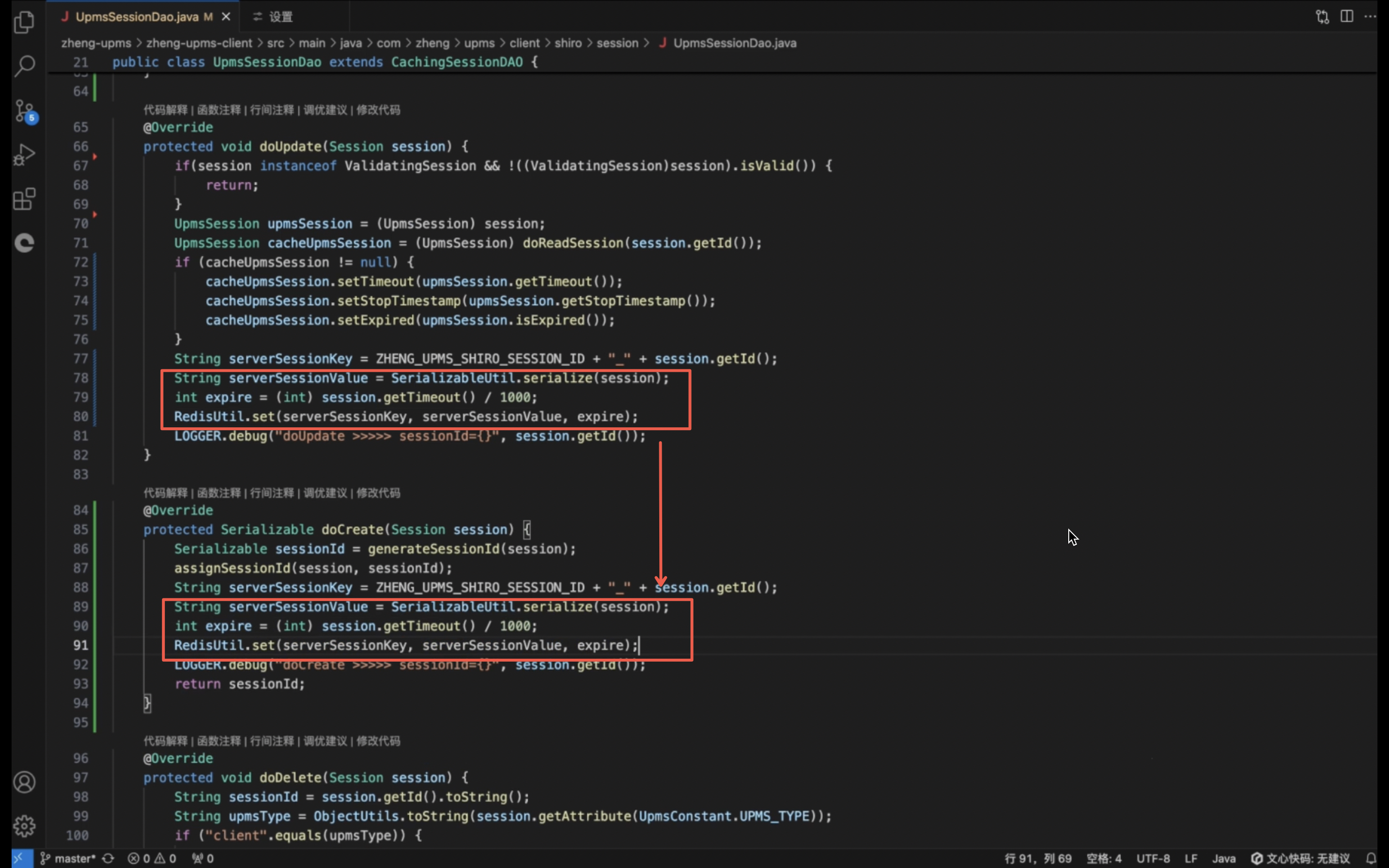The height and width of the screenshot is (868, 1389).
Task: Click the 空格: 4 indentation setting
Action: pos(1104,858)
